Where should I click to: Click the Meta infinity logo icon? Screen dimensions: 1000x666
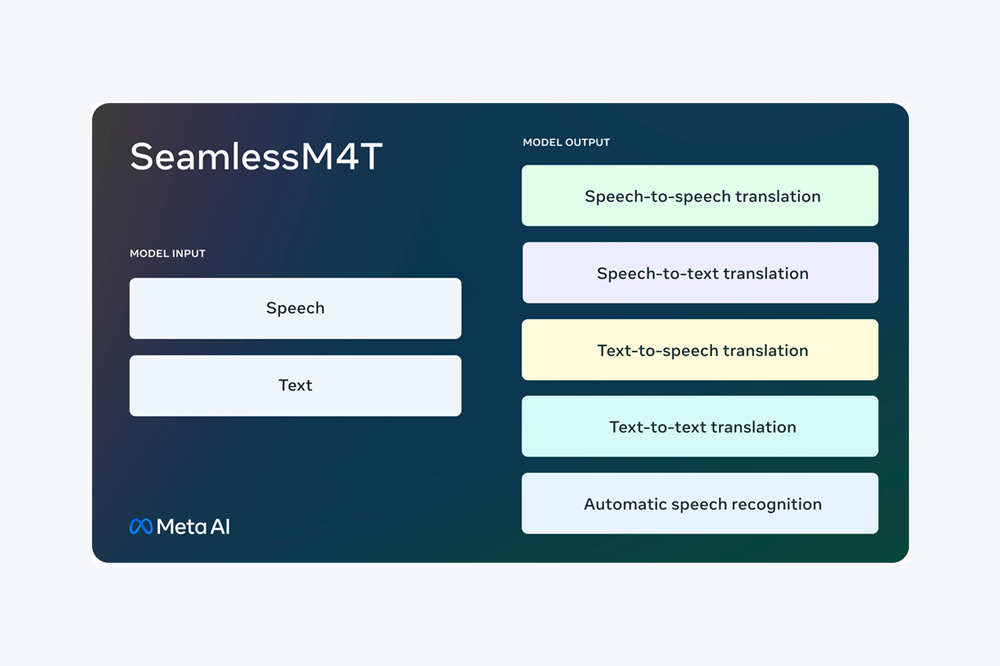click(141, 526)
